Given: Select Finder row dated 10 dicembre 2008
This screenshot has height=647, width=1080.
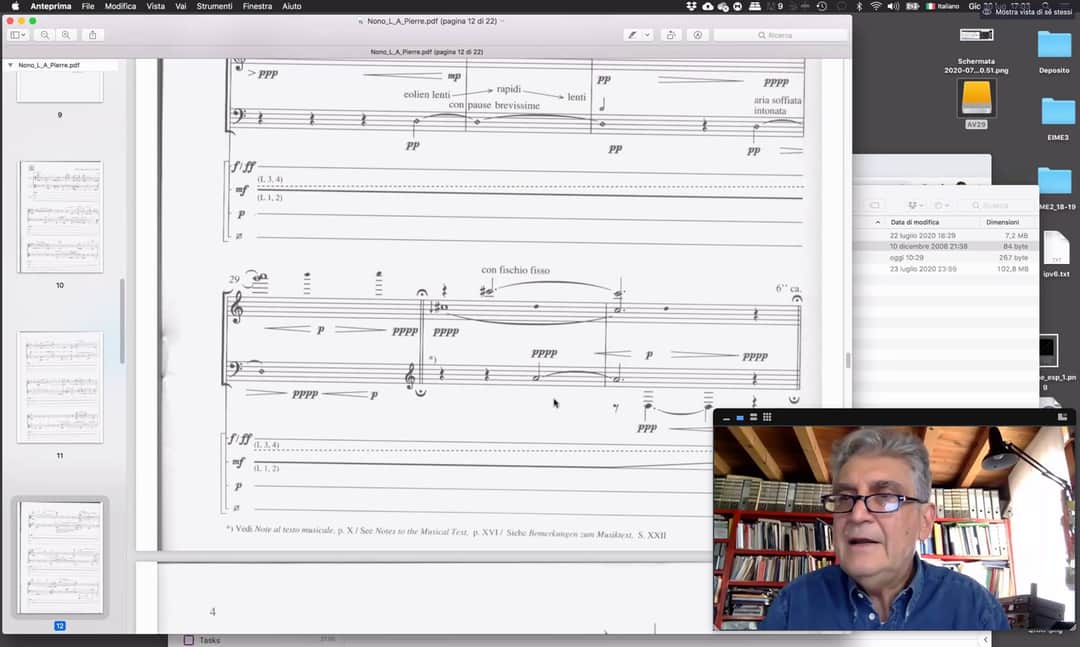Looking at the screenshot, I should pos(946,246).
